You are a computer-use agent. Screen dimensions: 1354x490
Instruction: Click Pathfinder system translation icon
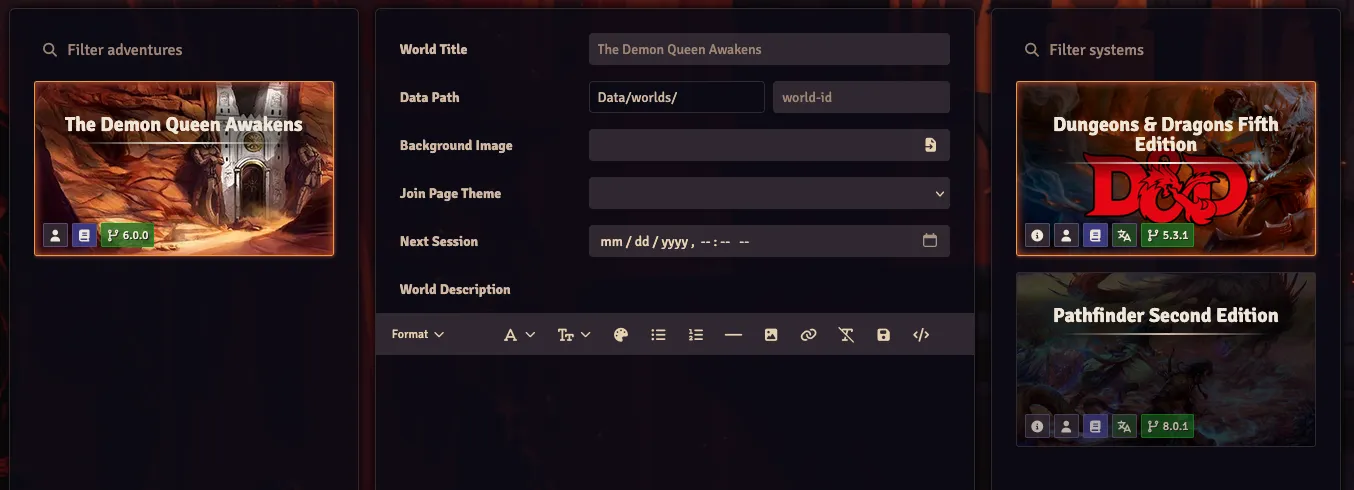pos(1124,426)
